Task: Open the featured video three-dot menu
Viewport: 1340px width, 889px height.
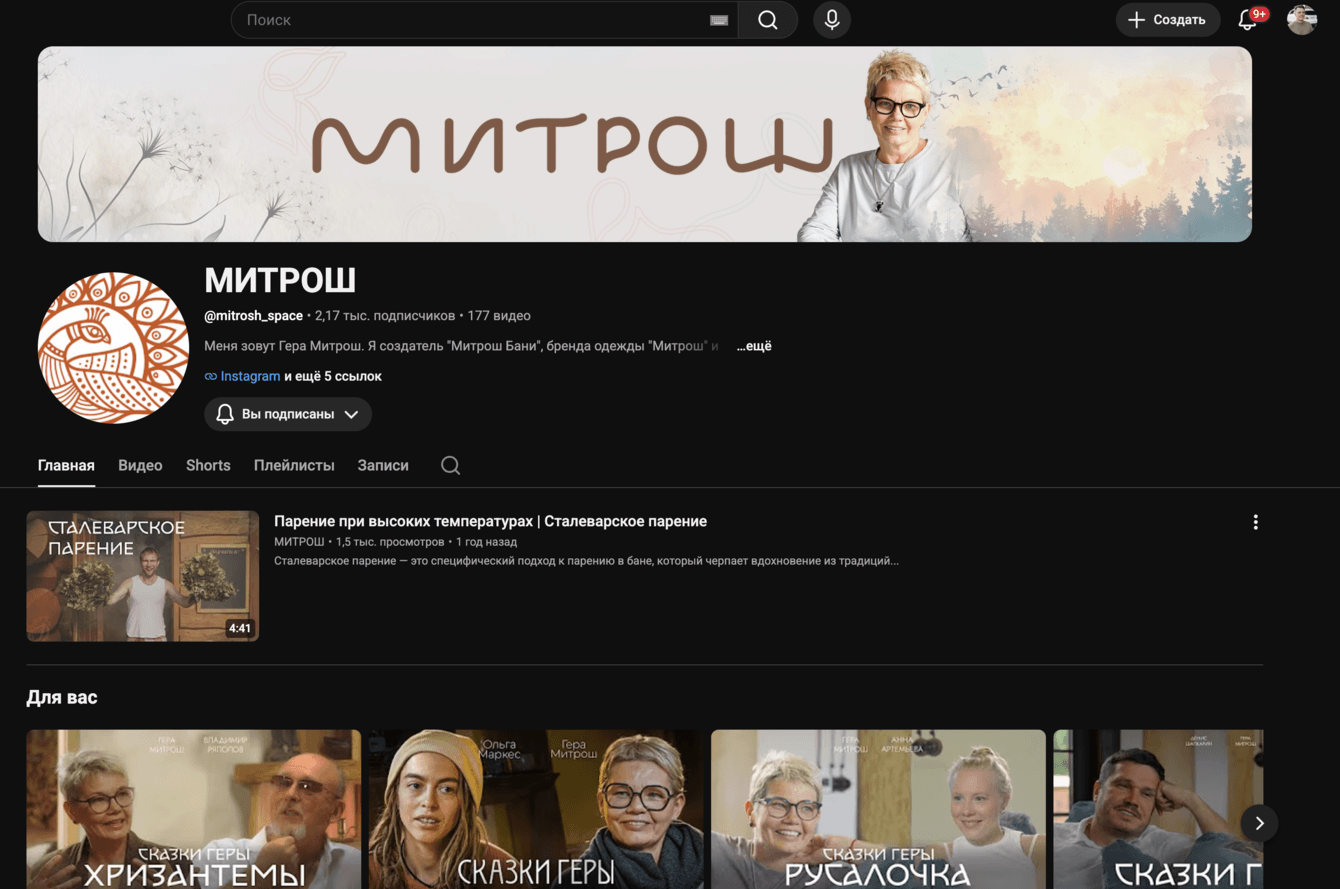Action: coord(1255,522)
